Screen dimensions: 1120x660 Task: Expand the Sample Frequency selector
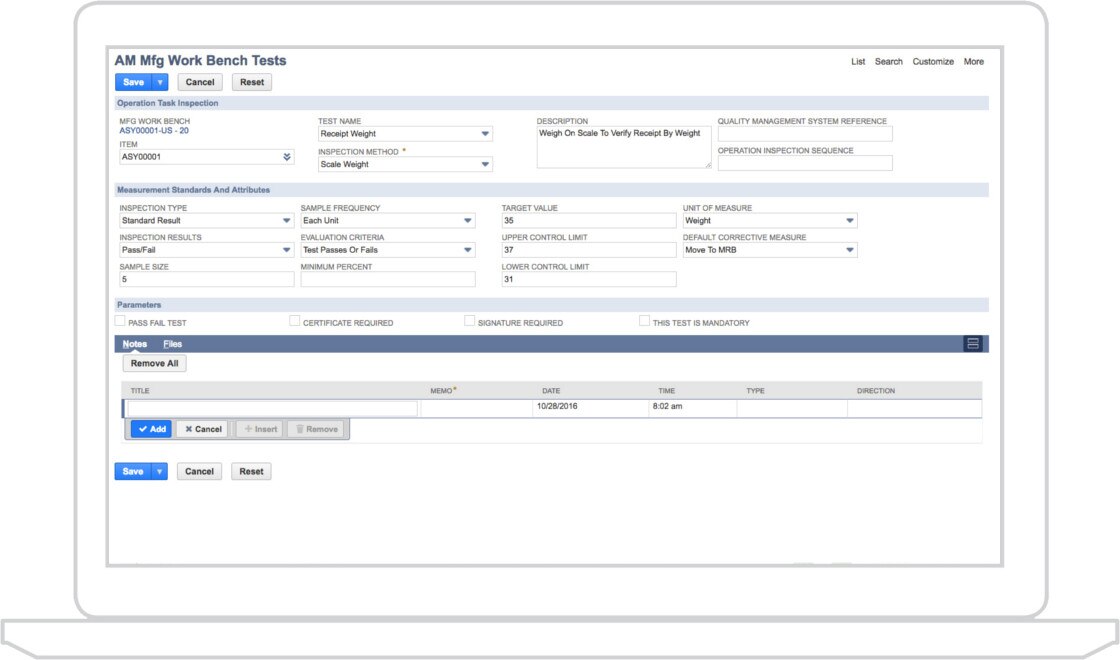point(467,220)
